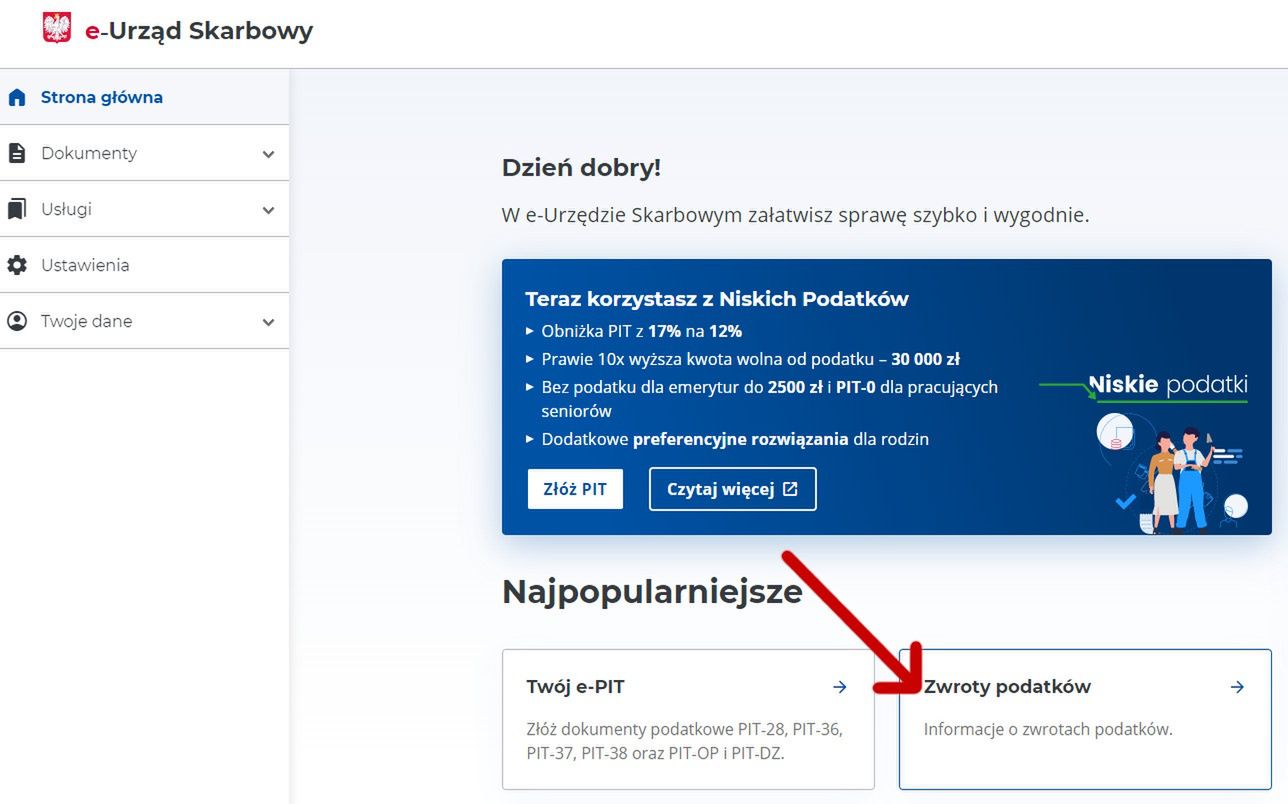Click the arrow icon on Zwroty podatków card
Screen dimensions: 1288x804
[1236, 687]
